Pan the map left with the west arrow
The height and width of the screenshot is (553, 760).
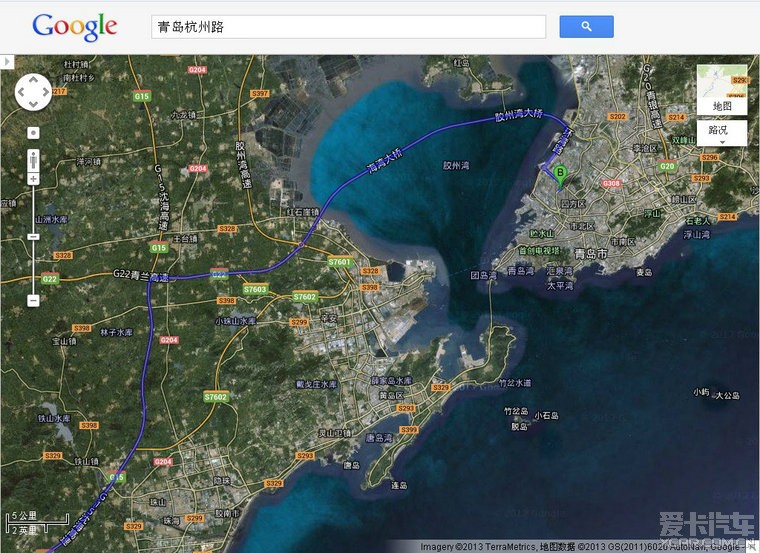pos(21,92)
